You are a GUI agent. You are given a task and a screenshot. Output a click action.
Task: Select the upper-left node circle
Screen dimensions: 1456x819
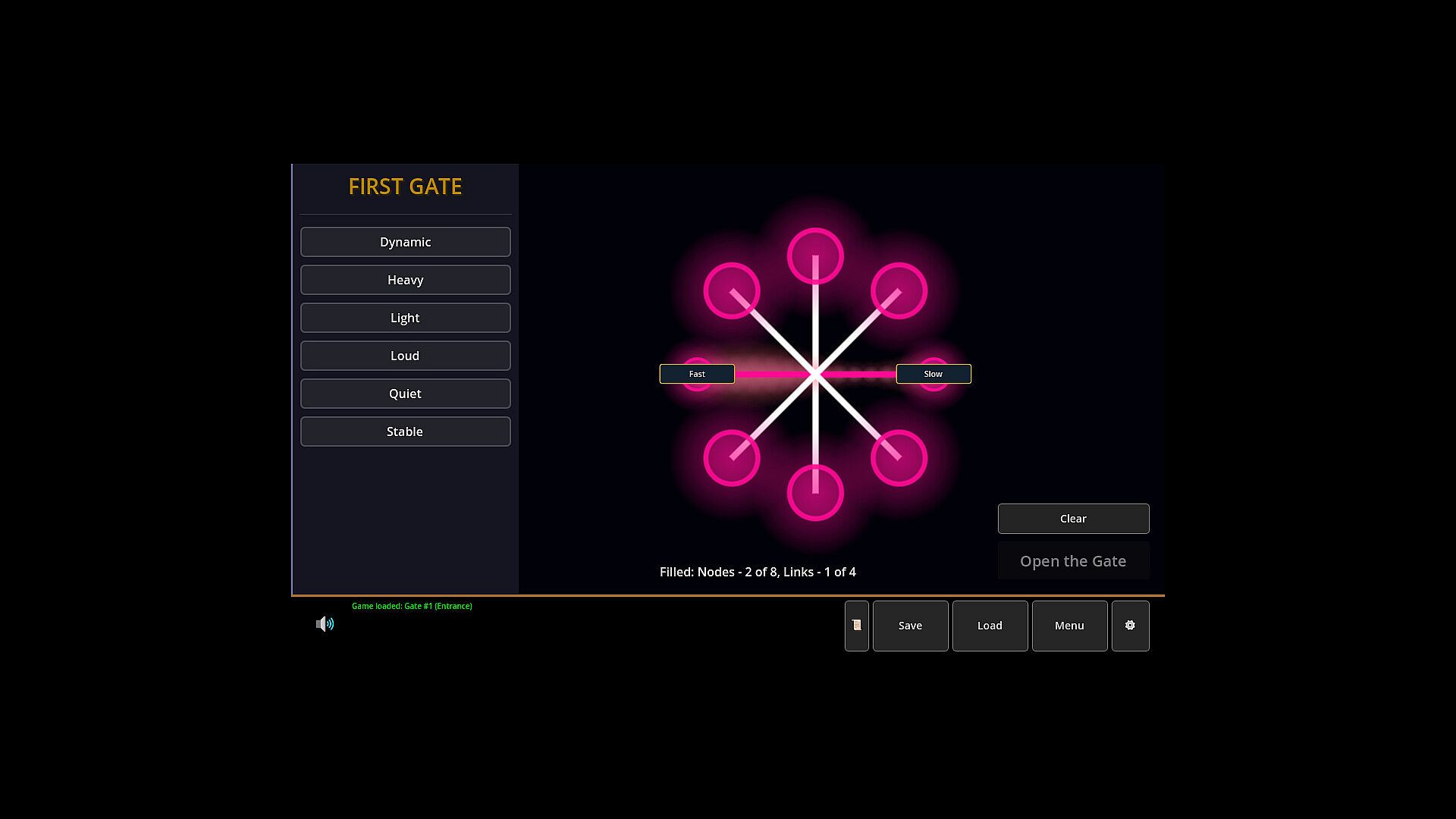(732, 290)
